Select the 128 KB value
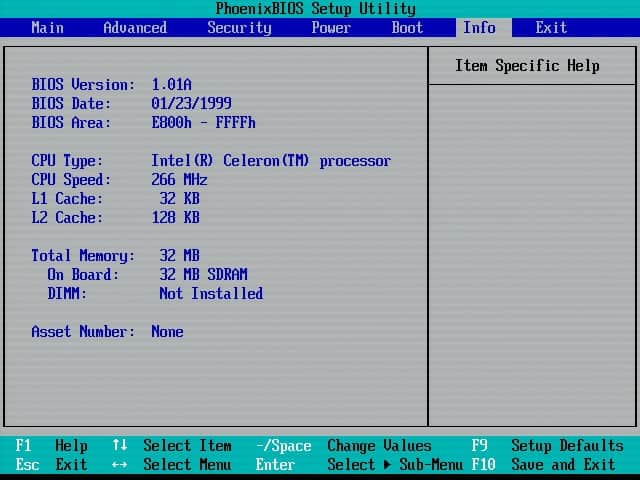The height and width of the screenshot is (480, 640). [x=176, y=218]
